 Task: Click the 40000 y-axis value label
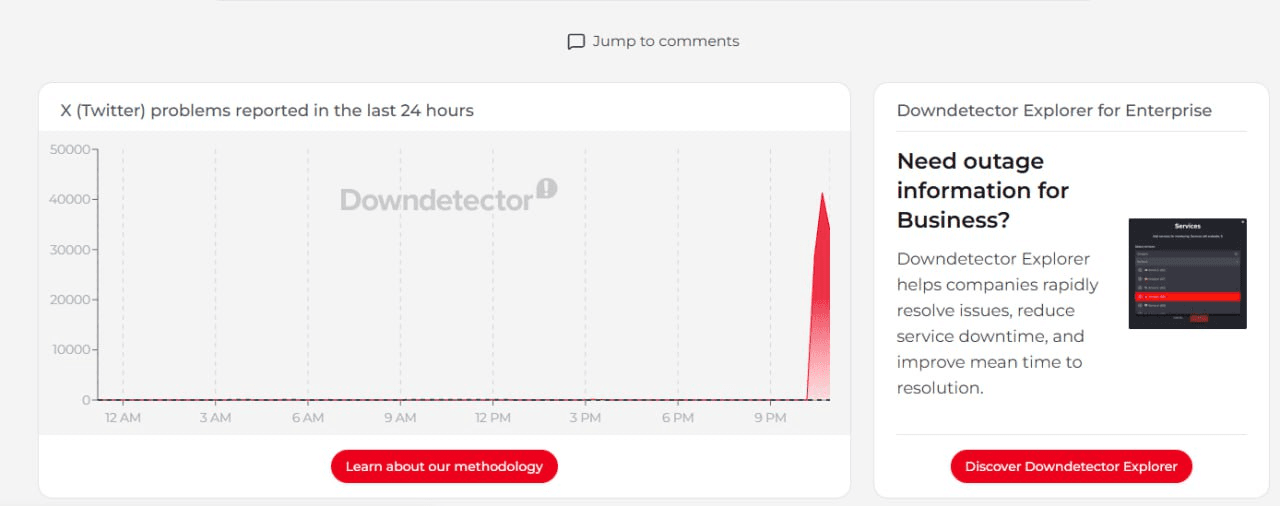(69, 200)
